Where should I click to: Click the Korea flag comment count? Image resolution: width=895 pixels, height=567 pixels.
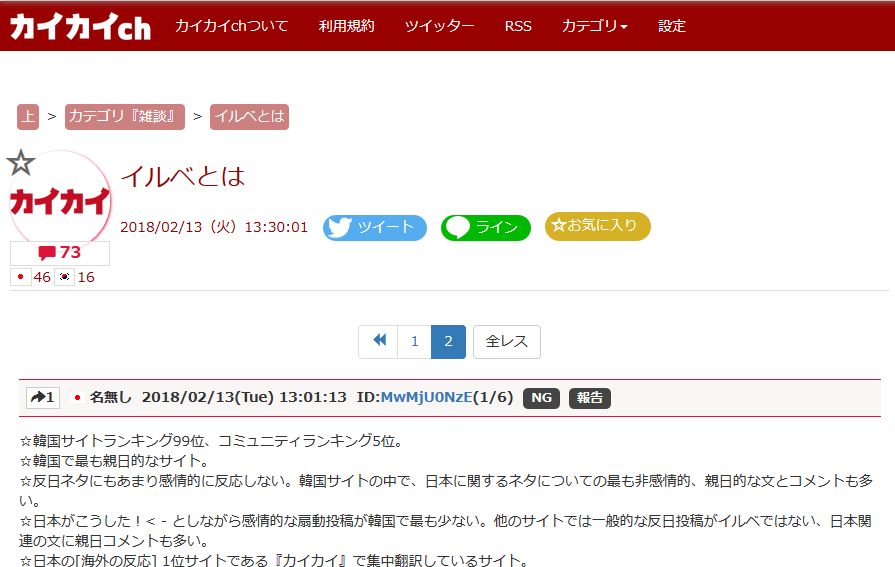pos(76,277)
